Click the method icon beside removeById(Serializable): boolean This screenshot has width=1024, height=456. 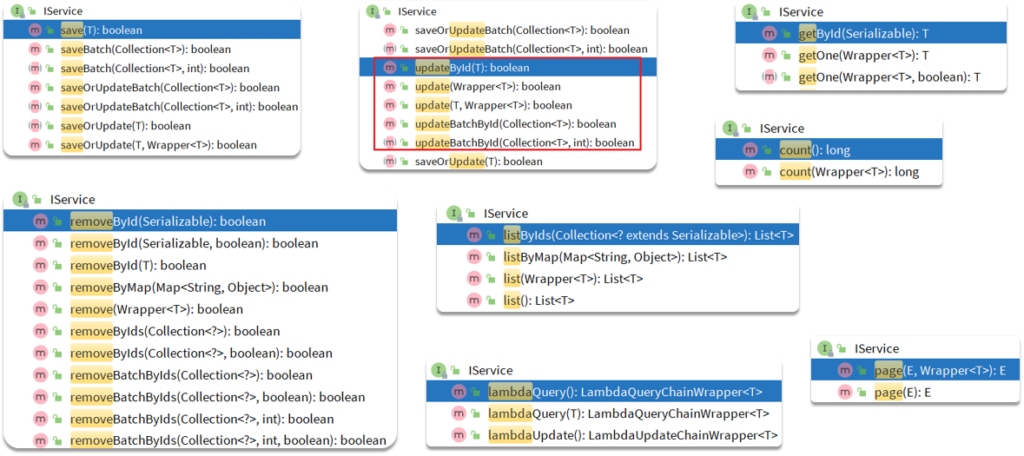(x=40, y=221)
